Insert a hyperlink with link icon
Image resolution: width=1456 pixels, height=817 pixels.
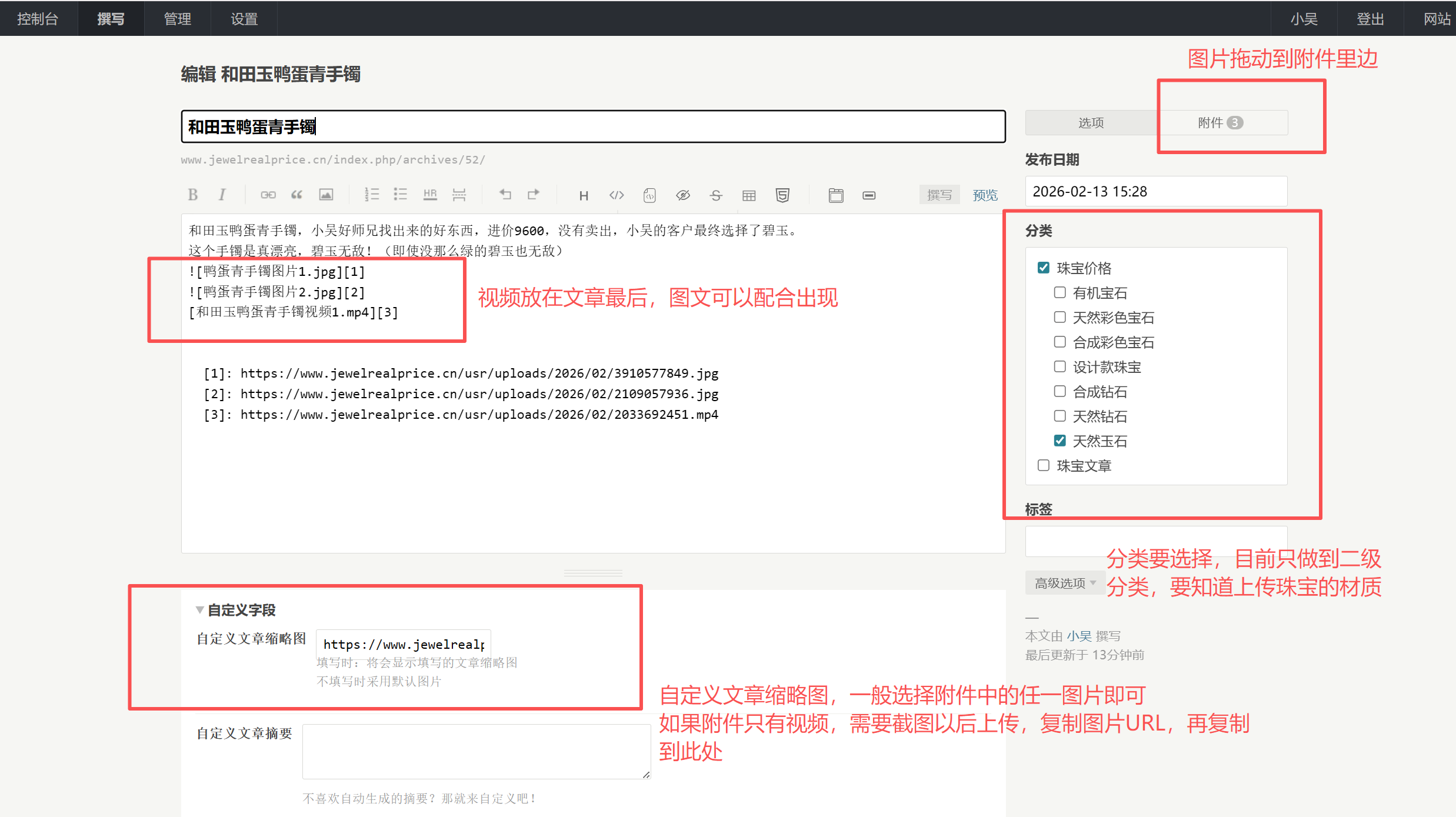[268, 195]
